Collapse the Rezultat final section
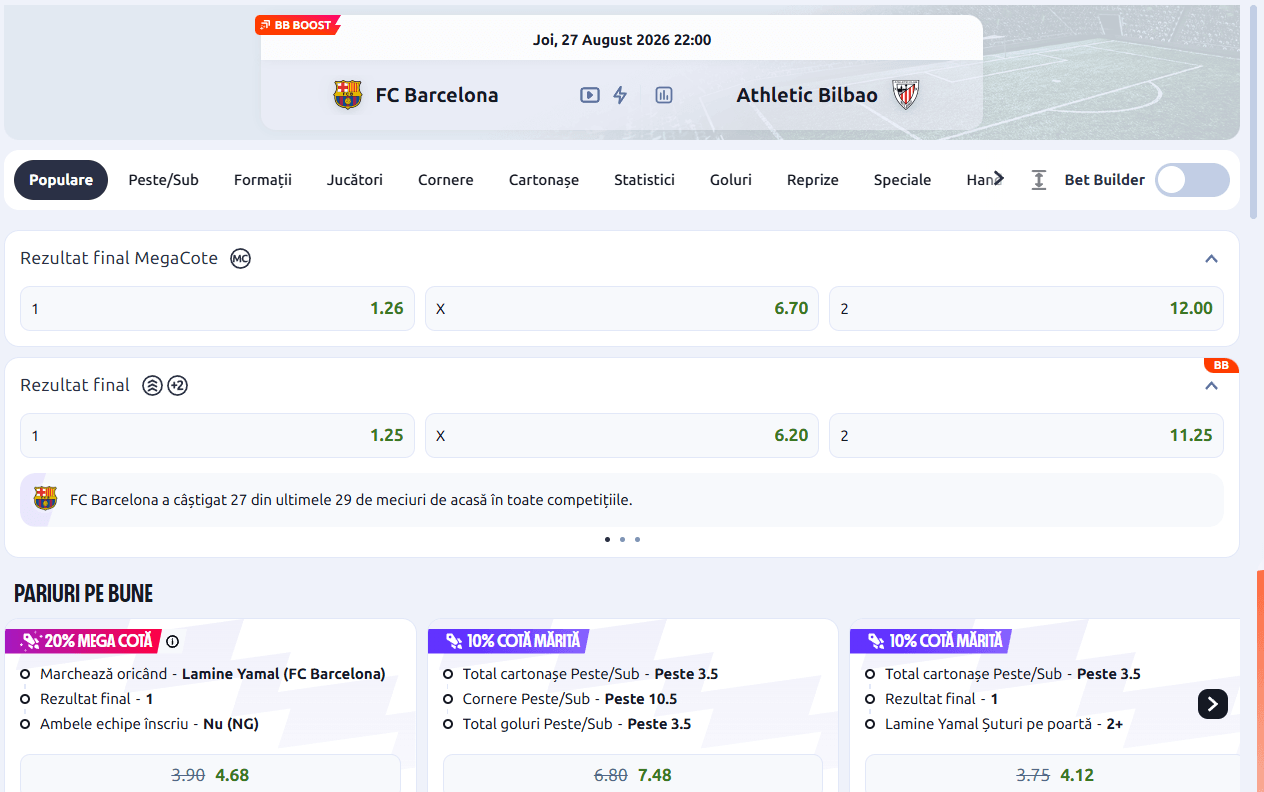This screenshot has width=1264, height=792. [x=1211, y=386]
